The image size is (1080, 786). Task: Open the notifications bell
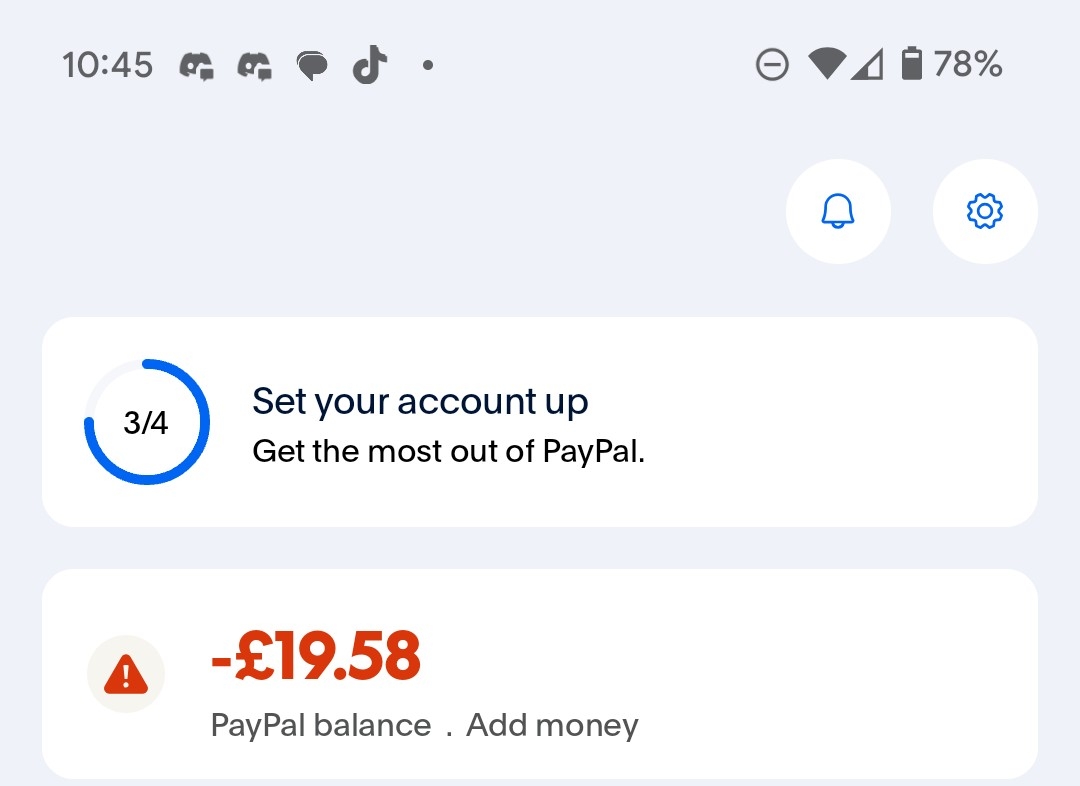tap(838, 211)
